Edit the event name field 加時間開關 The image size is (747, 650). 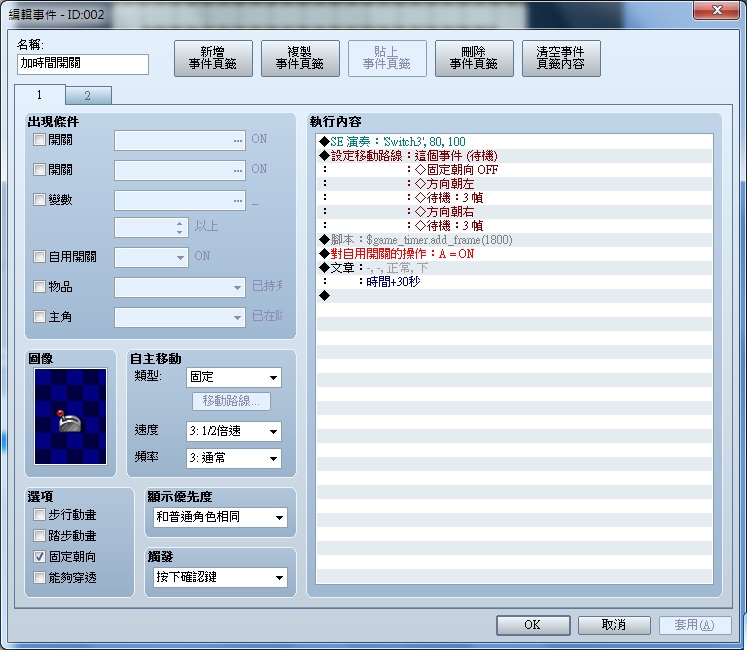(83, 64)
